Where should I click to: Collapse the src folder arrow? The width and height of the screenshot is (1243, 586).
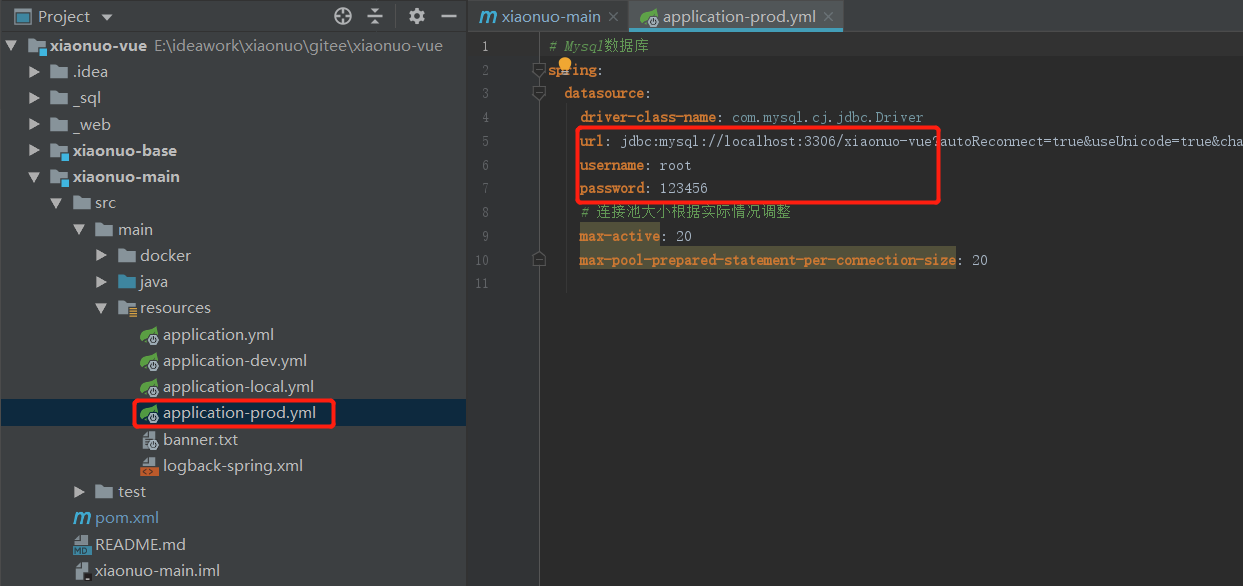(x=57, y=203)
